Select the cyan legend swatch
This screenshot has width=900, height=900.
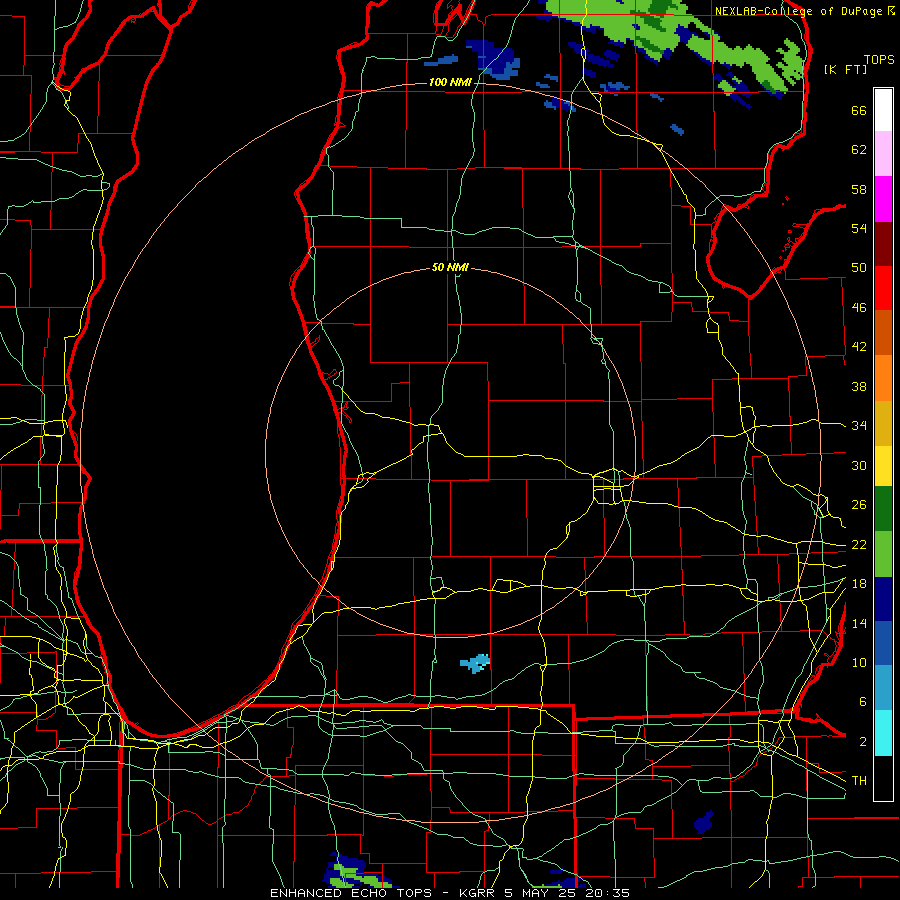[x=883, y=734]
